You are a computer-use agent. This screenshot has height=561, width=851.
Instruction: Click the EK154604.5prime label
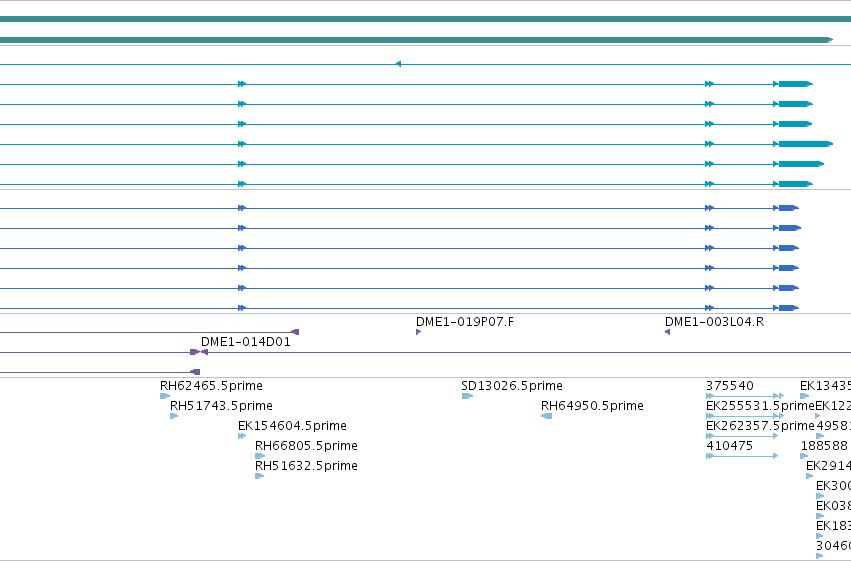pyautogui.click(x=292, y=426)
